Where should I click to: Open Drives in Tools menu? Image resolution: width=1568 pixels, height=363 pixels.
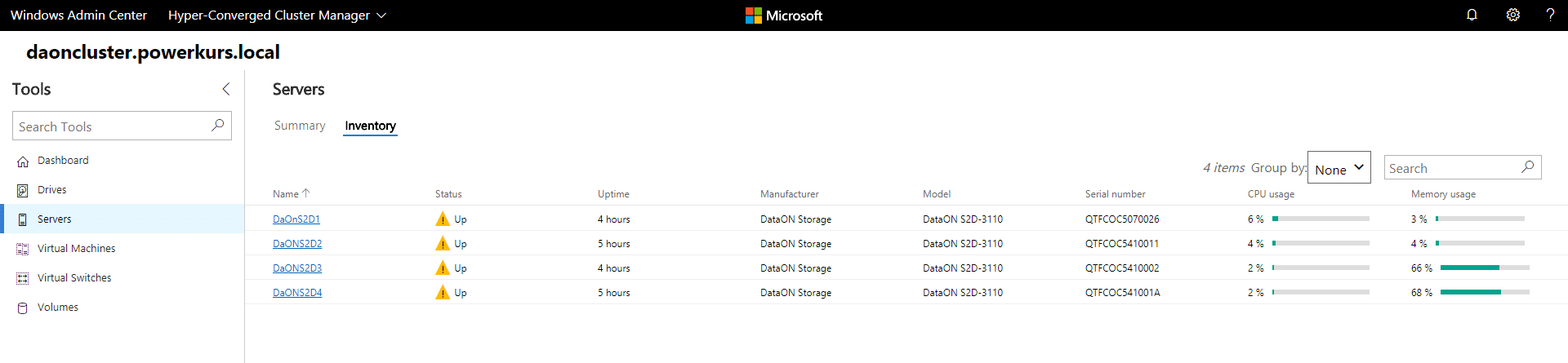click(x=52, y=190)
